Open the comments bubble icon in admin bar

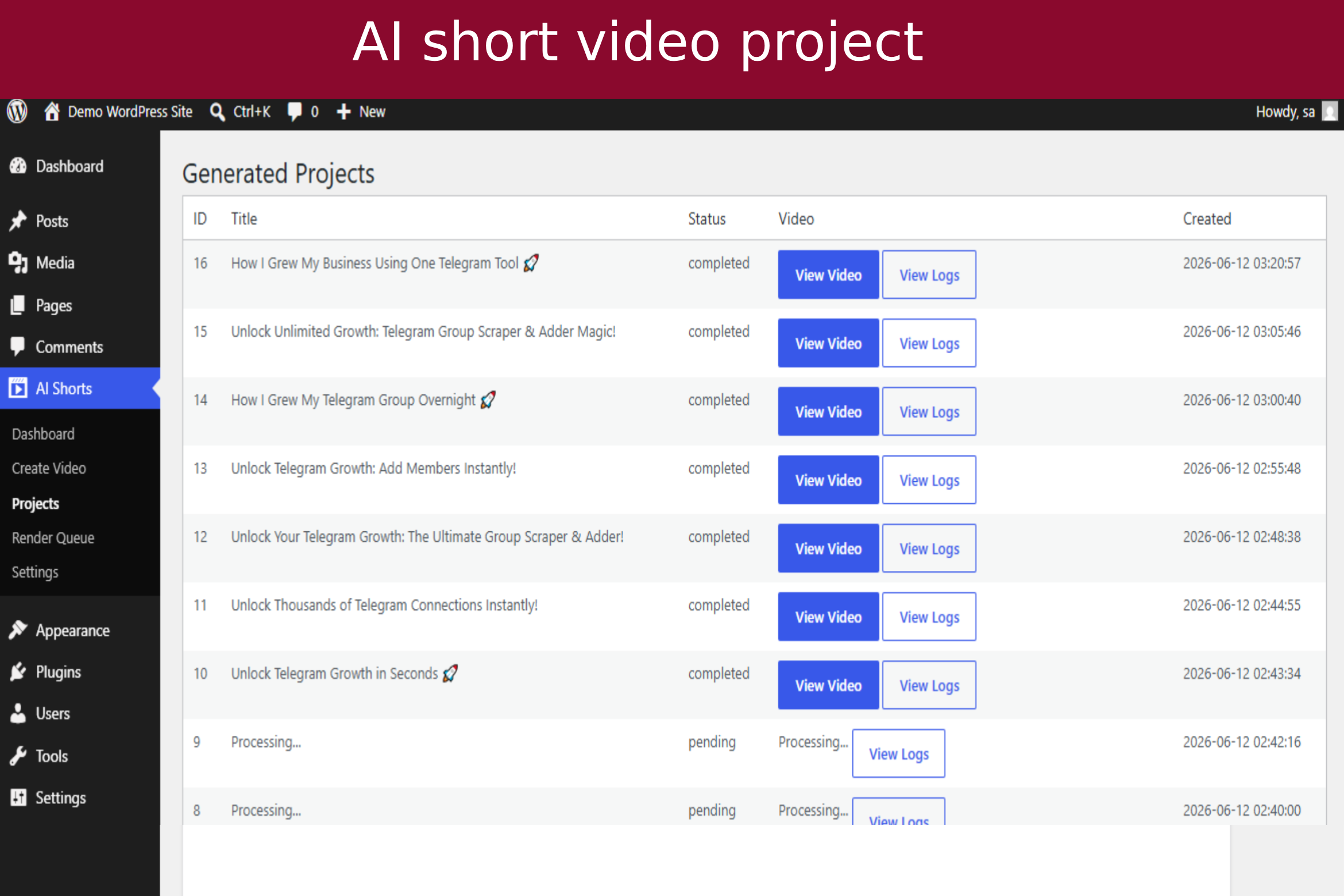click(x=295, y=111)
